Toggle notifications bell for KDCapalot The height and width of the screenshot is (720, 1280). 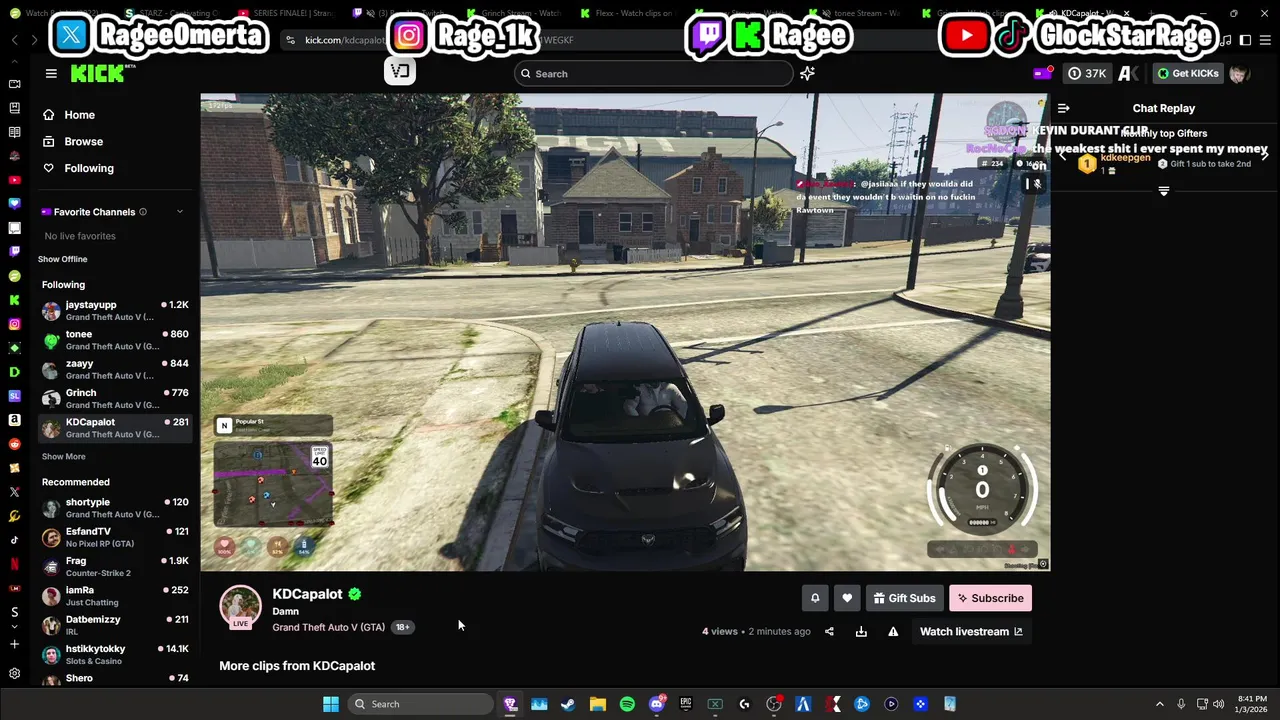815,598
